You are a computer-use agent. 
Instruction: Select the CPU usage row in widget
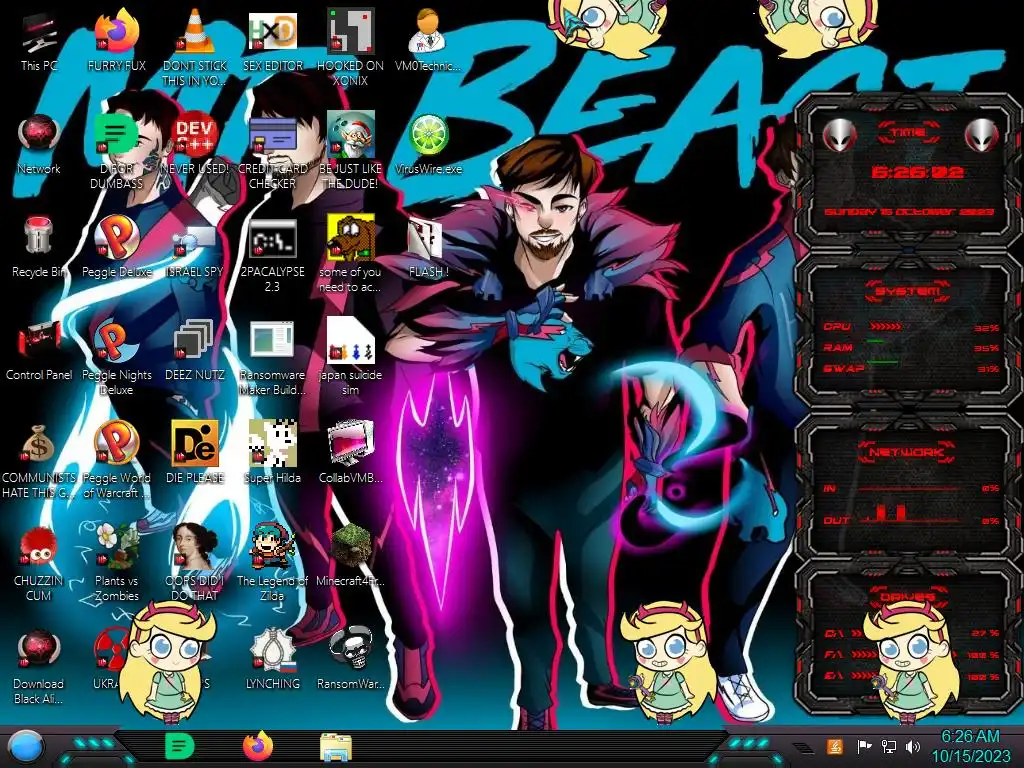pyautogui.click(x=910, y=327)
